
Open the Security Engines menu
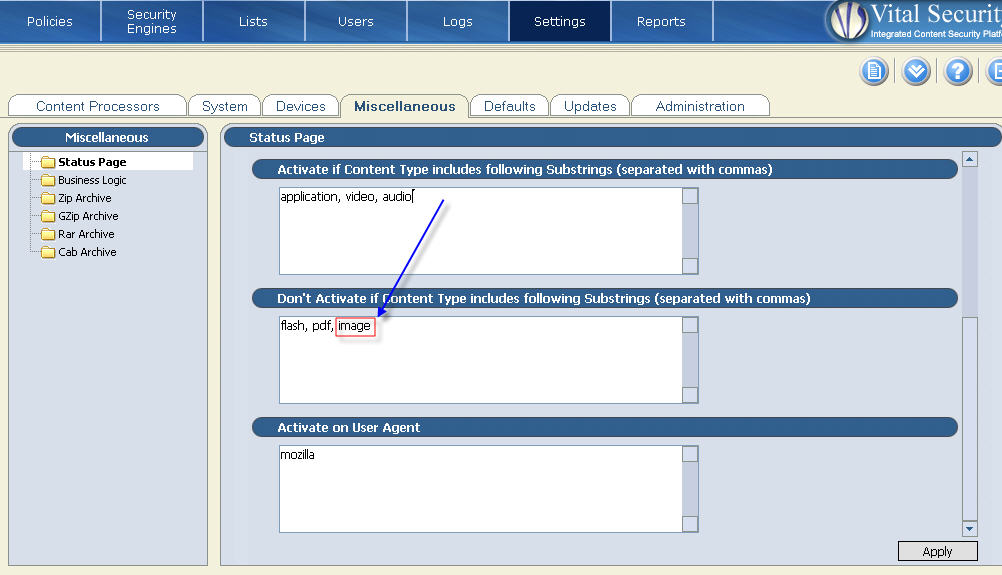point(152,21)
